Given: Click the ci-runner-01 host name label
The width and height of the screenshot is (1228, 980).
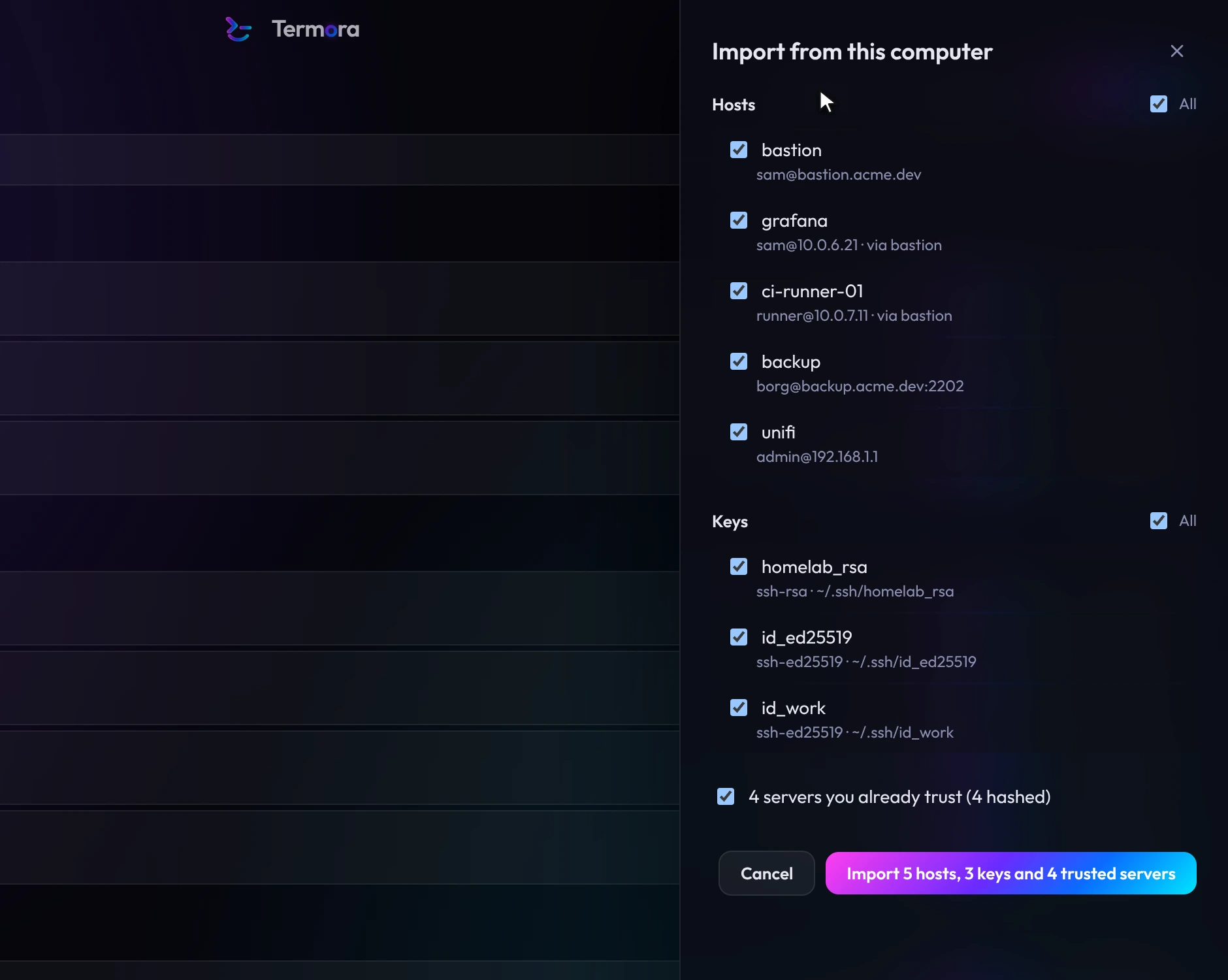Looking at the screenshot, I should click(x=813, y=291).
